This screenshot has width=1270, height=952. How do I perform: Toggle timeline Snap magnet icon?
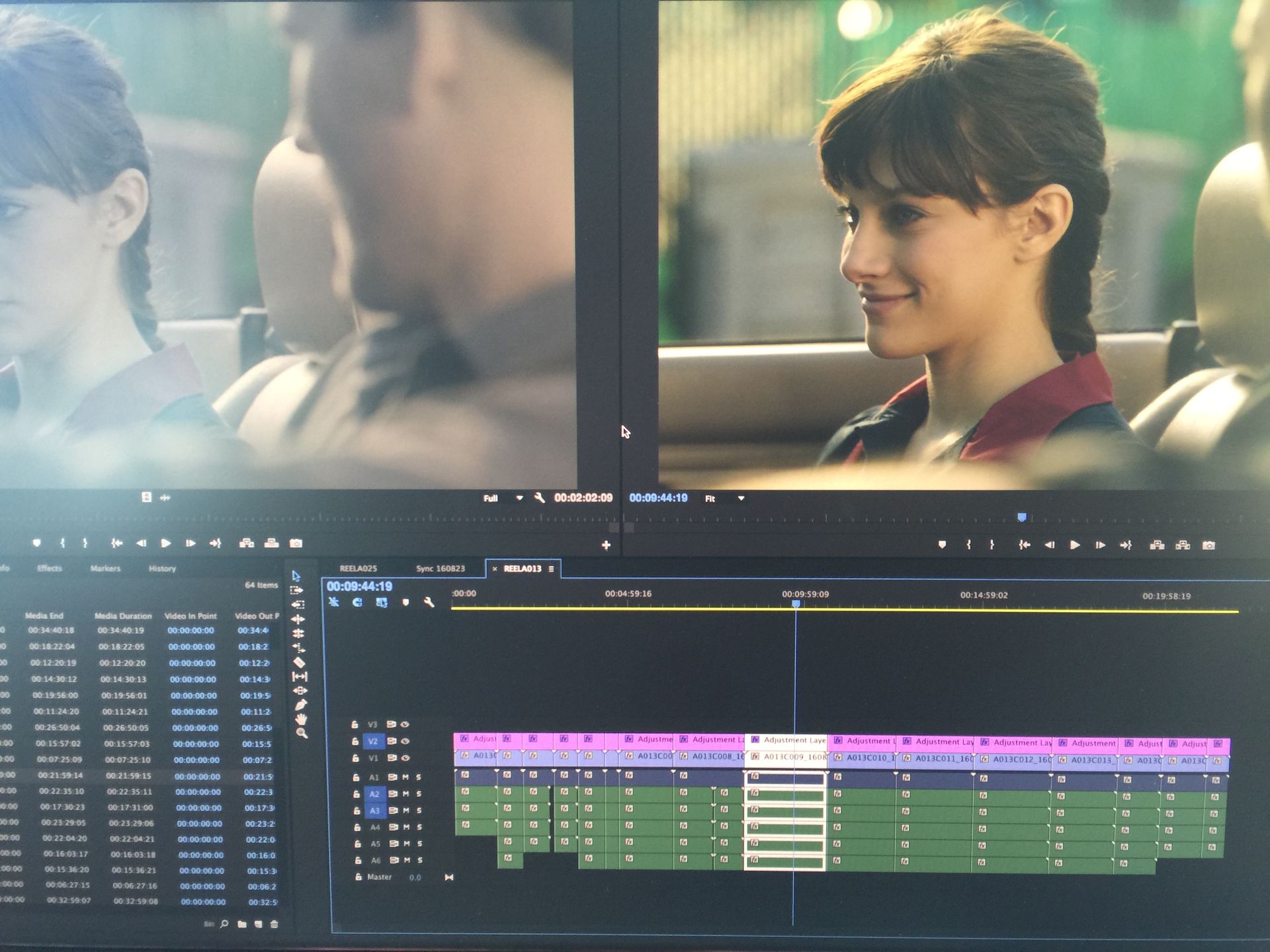click(357, 602)
